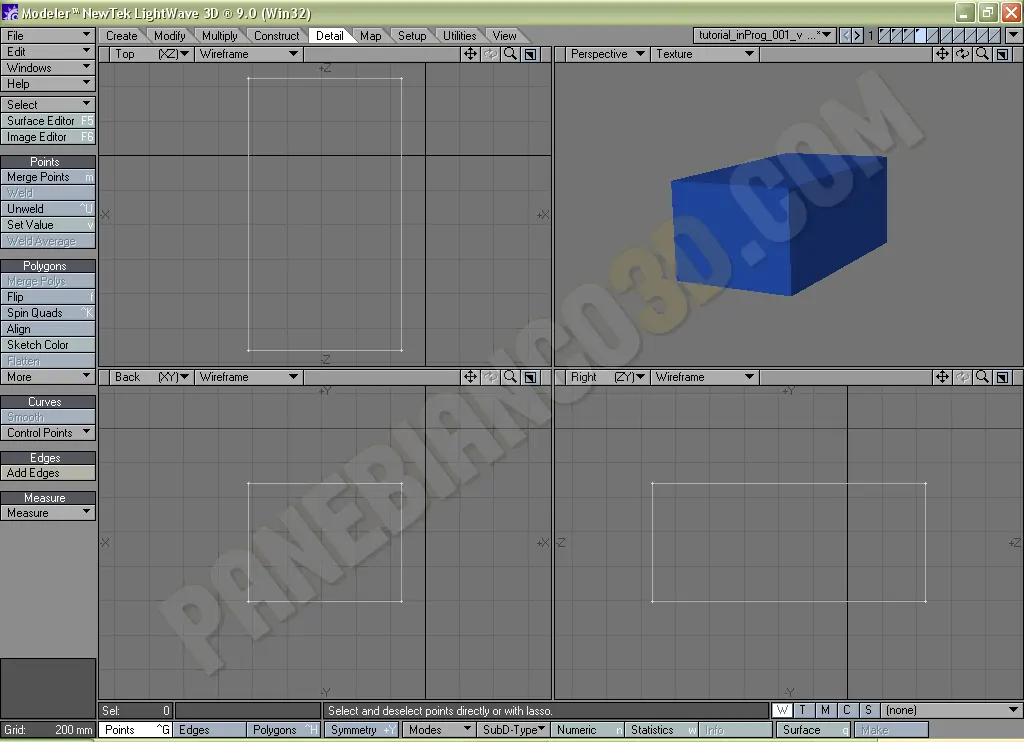Open the Surface Editor
Image resolution: width=1024 pixels, height=742 pixels.
click(48, 121)
